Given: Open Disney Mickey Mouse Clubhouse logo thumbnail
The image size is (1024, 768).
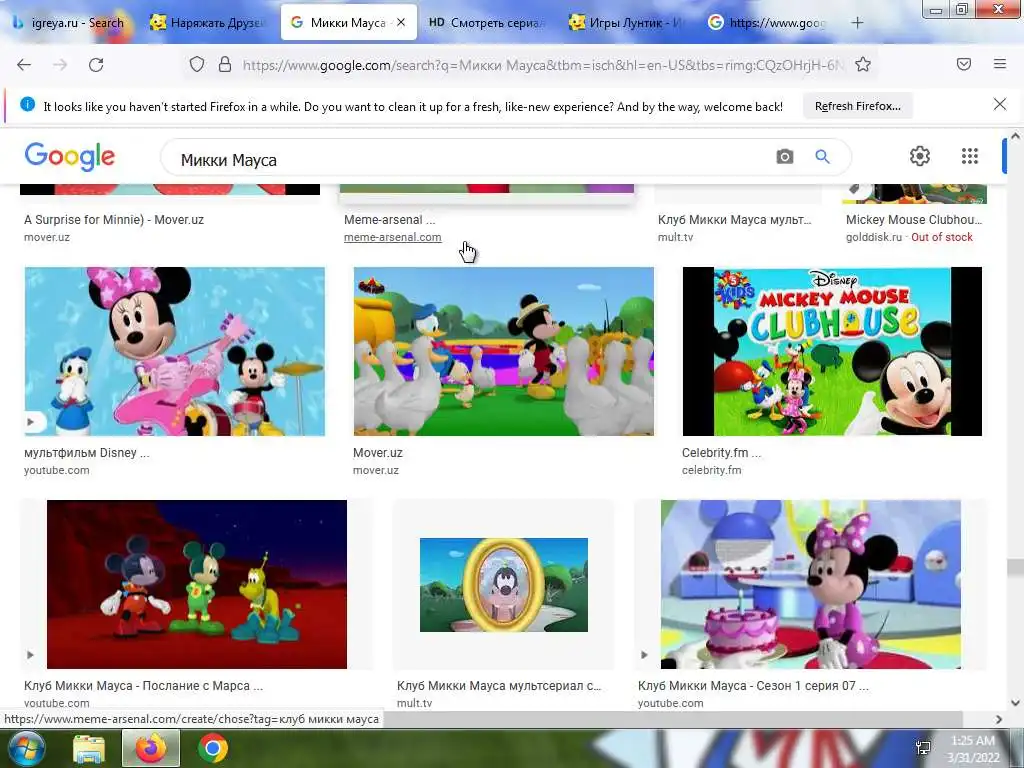Looking at the screenshot, I should tap(832, 351).
